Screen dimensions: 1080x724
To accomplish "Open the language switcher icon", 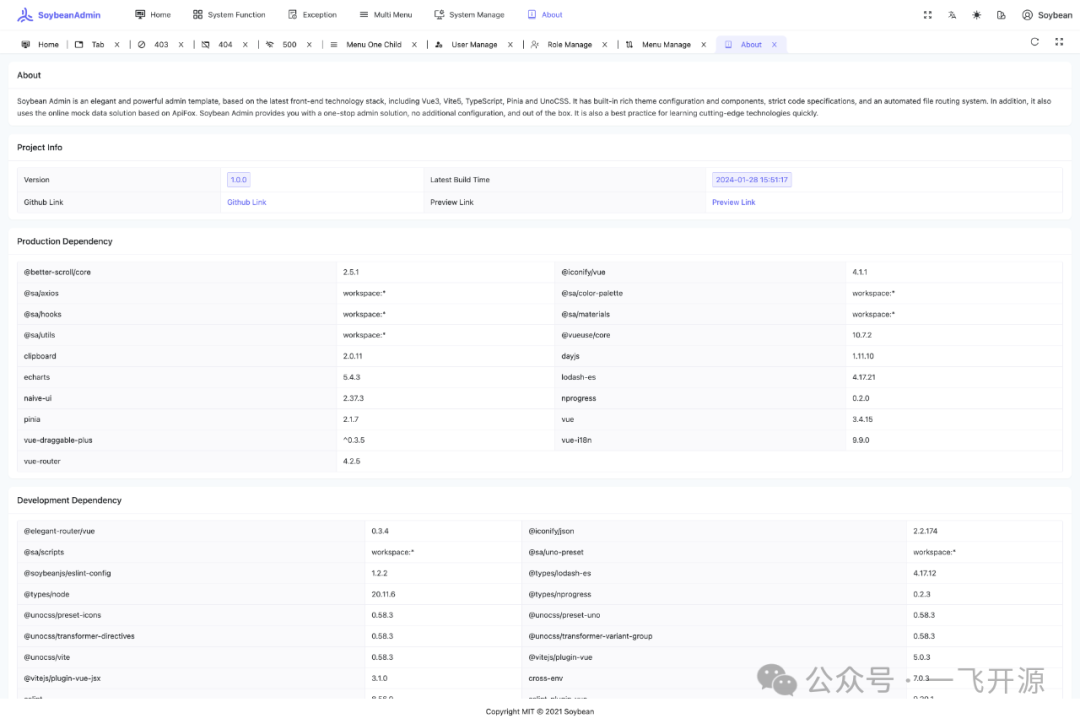I will point(952,15).
